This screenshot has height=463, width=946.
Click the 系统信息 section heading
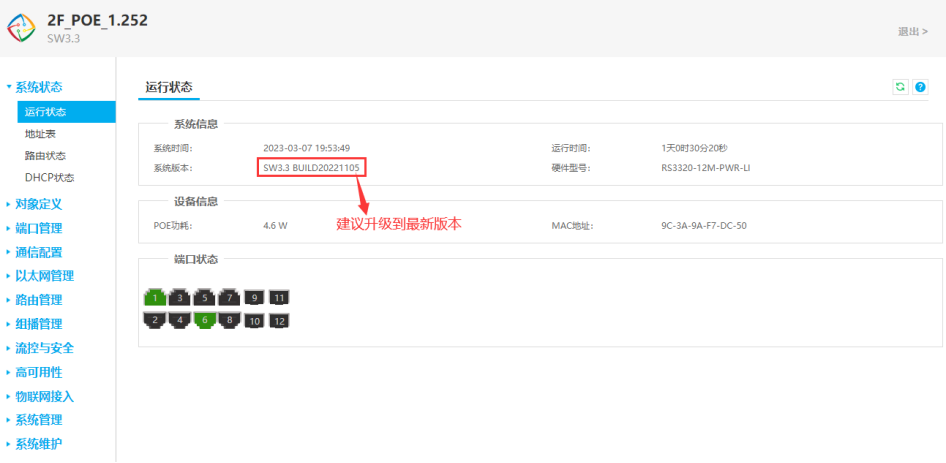pos(196,124)
